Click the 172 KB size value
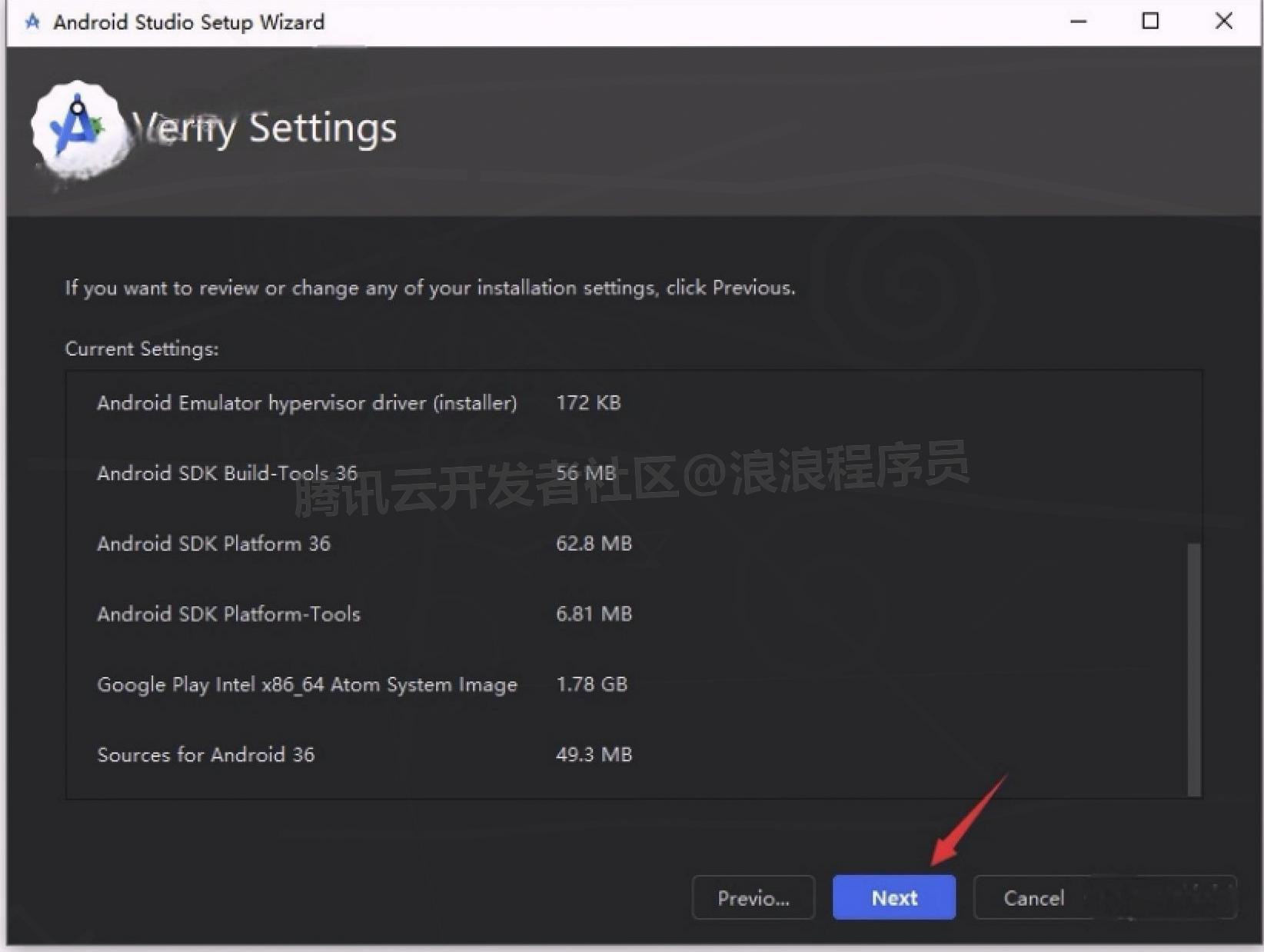The height and width of the screenshot is (952, 1264). pyautogui.click(x=588, y=403)
